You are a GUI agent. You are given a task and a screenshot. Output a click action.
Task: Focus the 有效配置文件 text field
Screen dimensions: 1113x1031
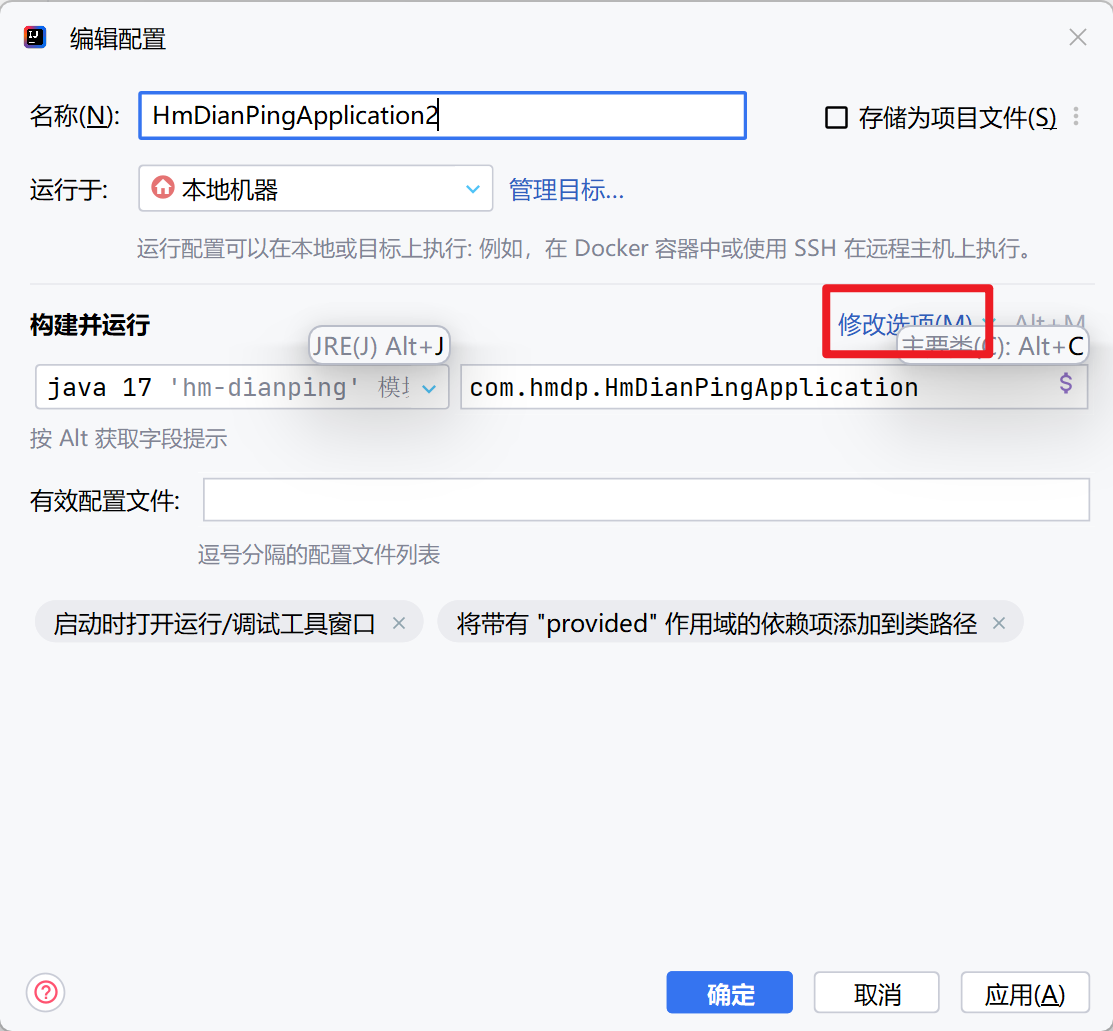[x=645, y=500]
